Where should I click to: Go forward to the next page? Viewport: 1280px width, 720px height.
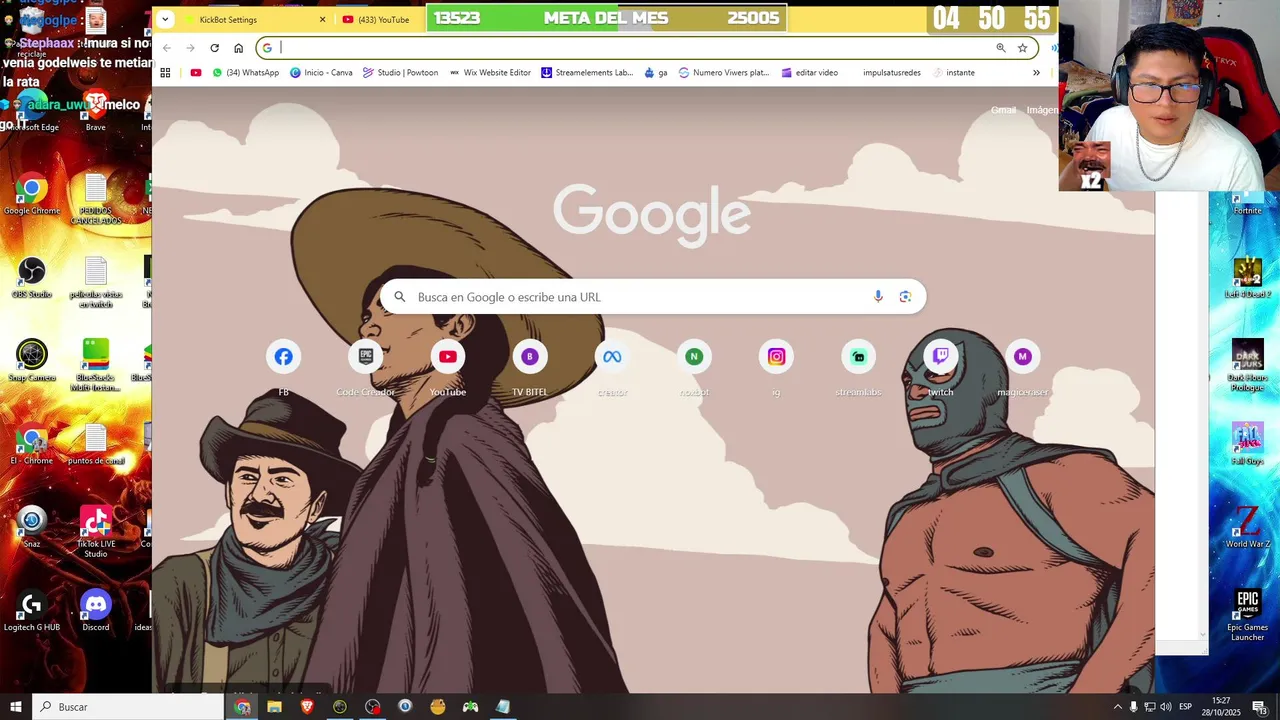click(x=190, y=48)
